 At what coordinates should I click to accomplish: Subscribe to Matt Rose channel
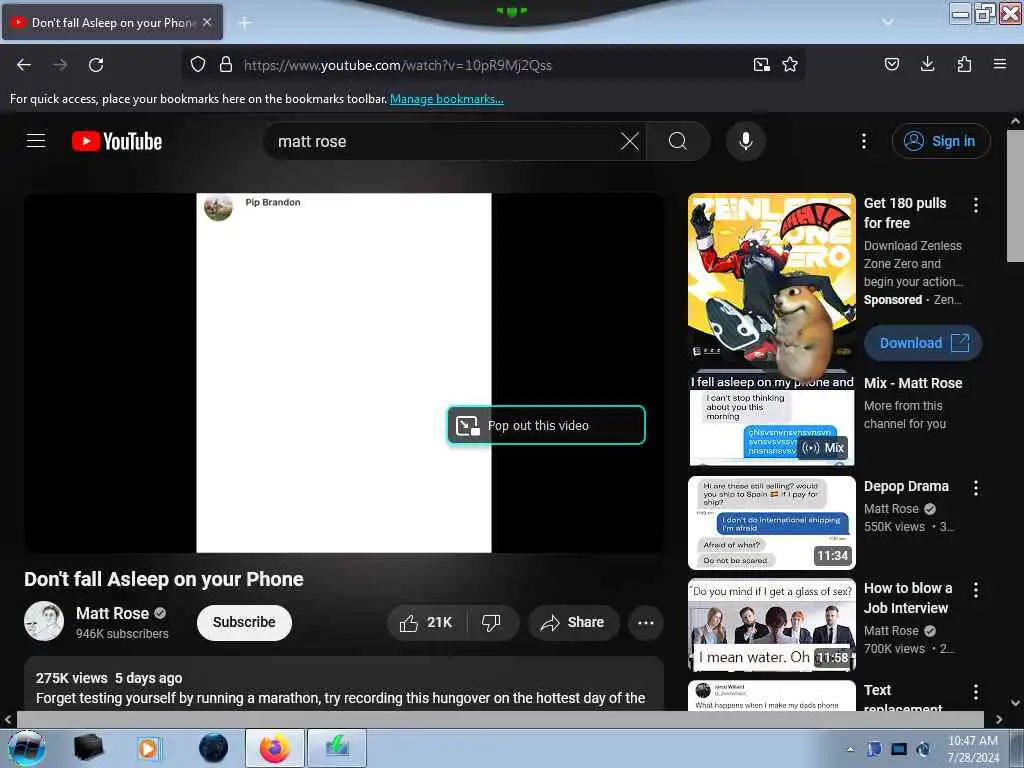(244, 622)
